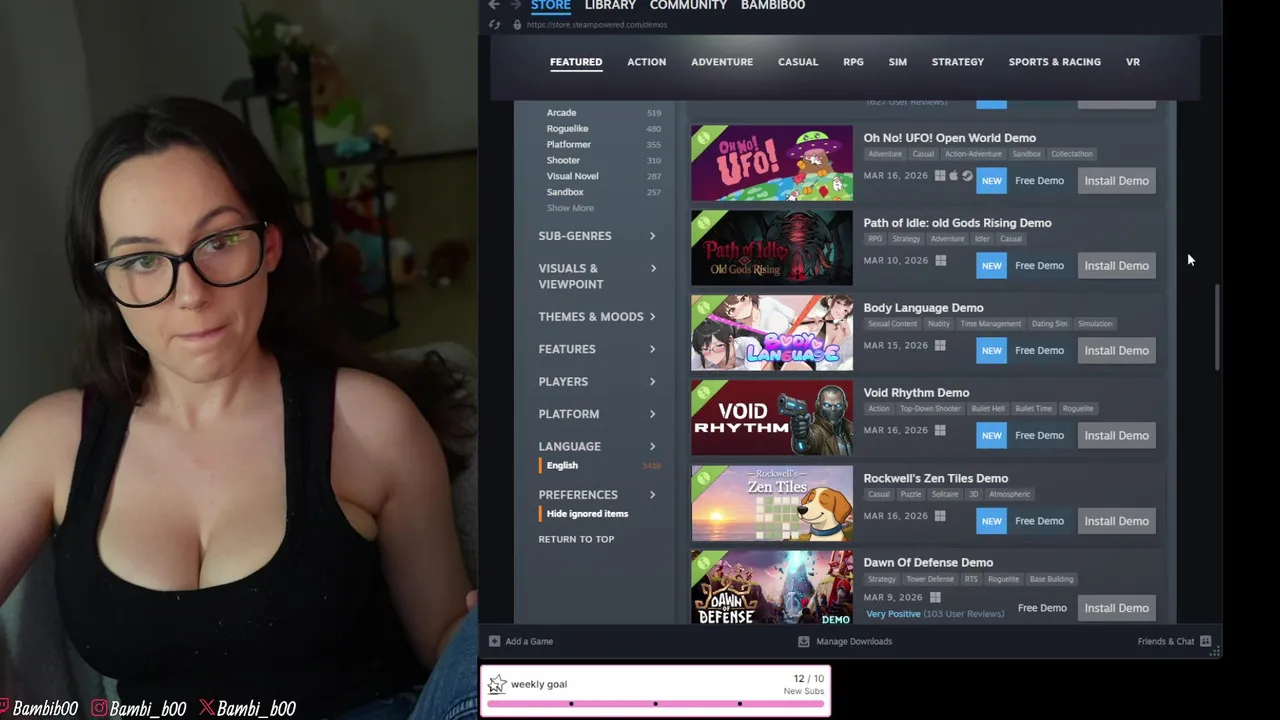This screenshot has width=1280, height=720.
Task: Install the Path of Idle demo
Action: click(1116, 266)
